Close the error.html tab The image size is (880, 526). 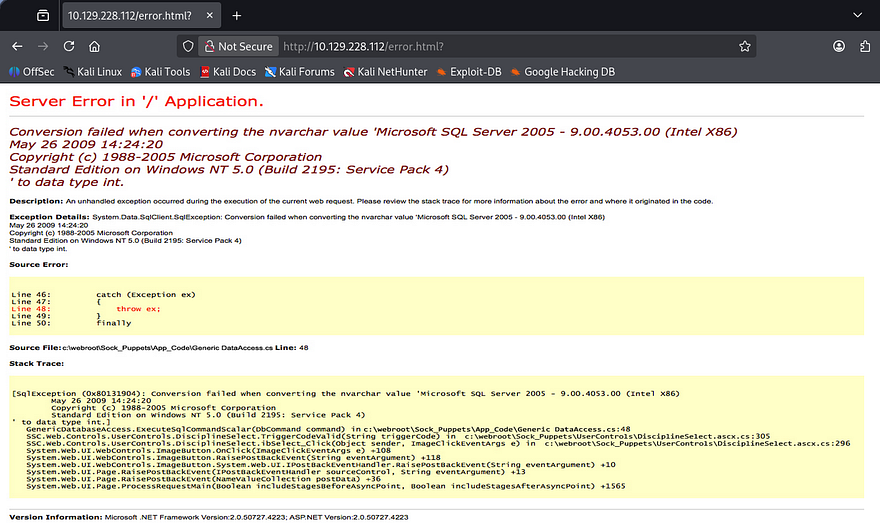(207, 16)
